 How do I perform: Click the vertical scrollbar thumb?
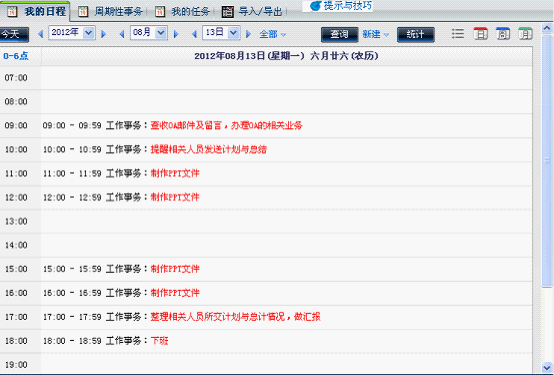(x=547, y=160)
